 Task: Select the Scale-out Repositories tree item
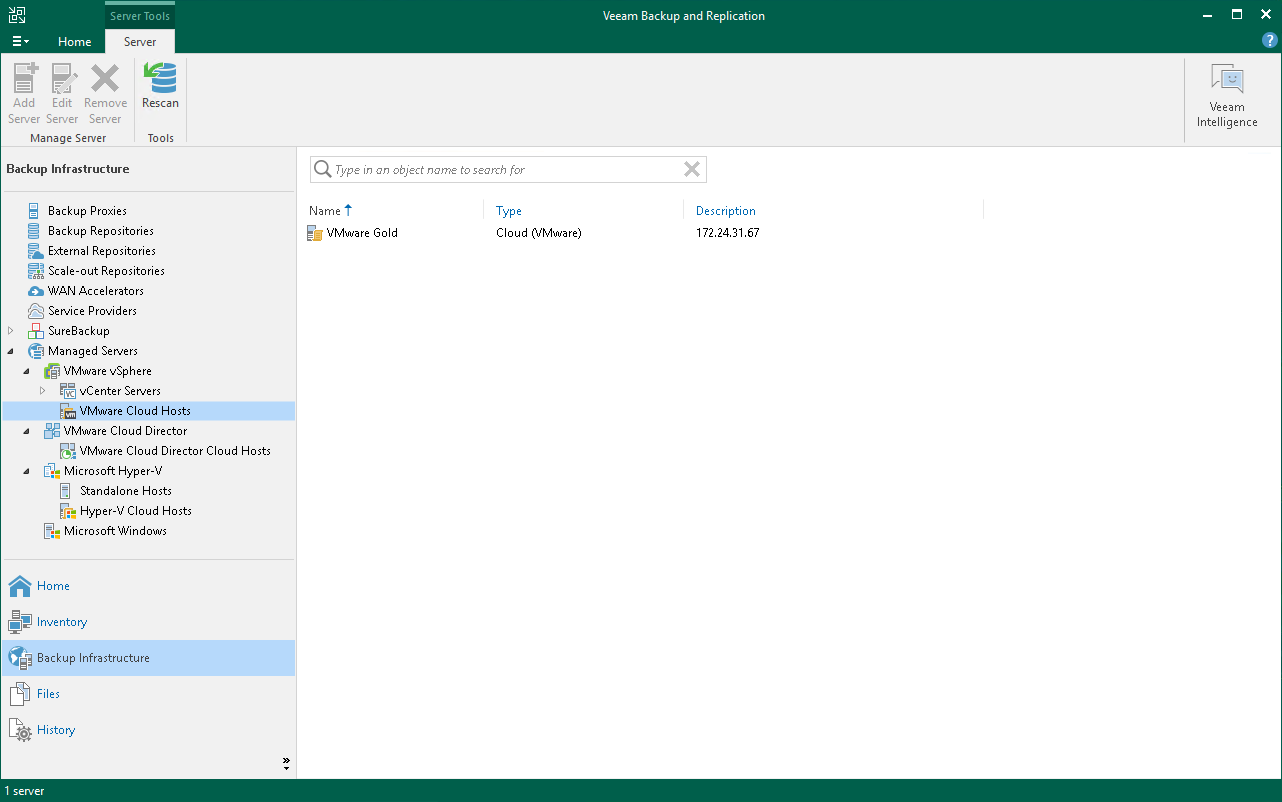pyautogui.click(x=106, y=271)
